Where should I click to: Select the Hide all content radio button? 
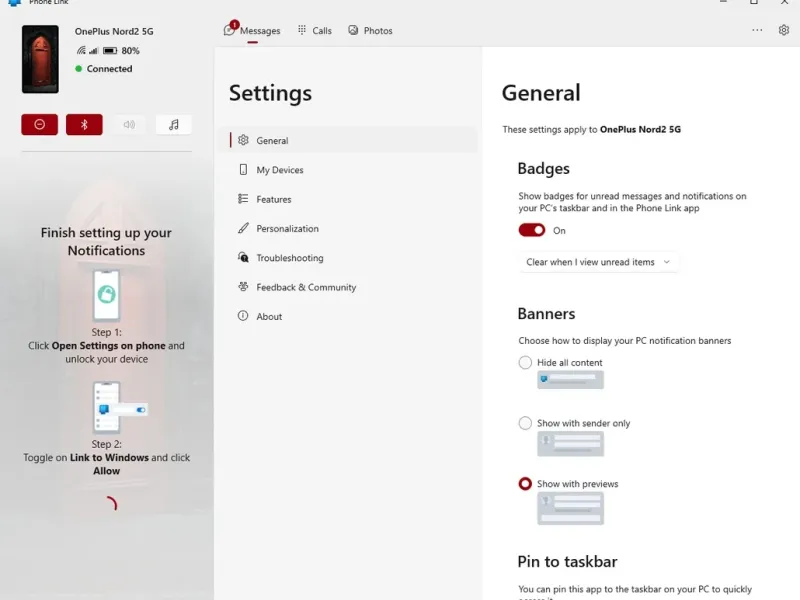tap(525, 362)
